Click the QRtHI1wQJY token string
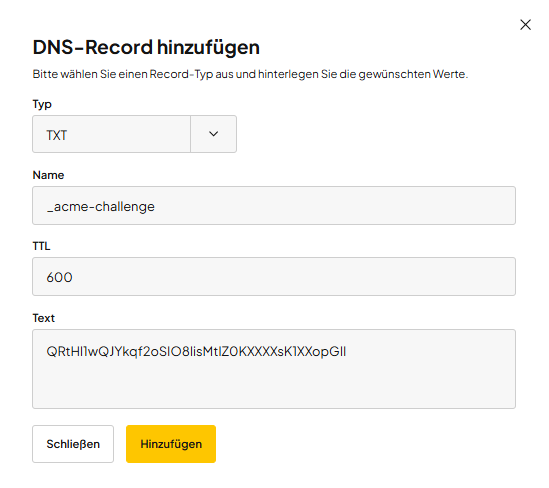549x488 pixels. pos(196,351)
